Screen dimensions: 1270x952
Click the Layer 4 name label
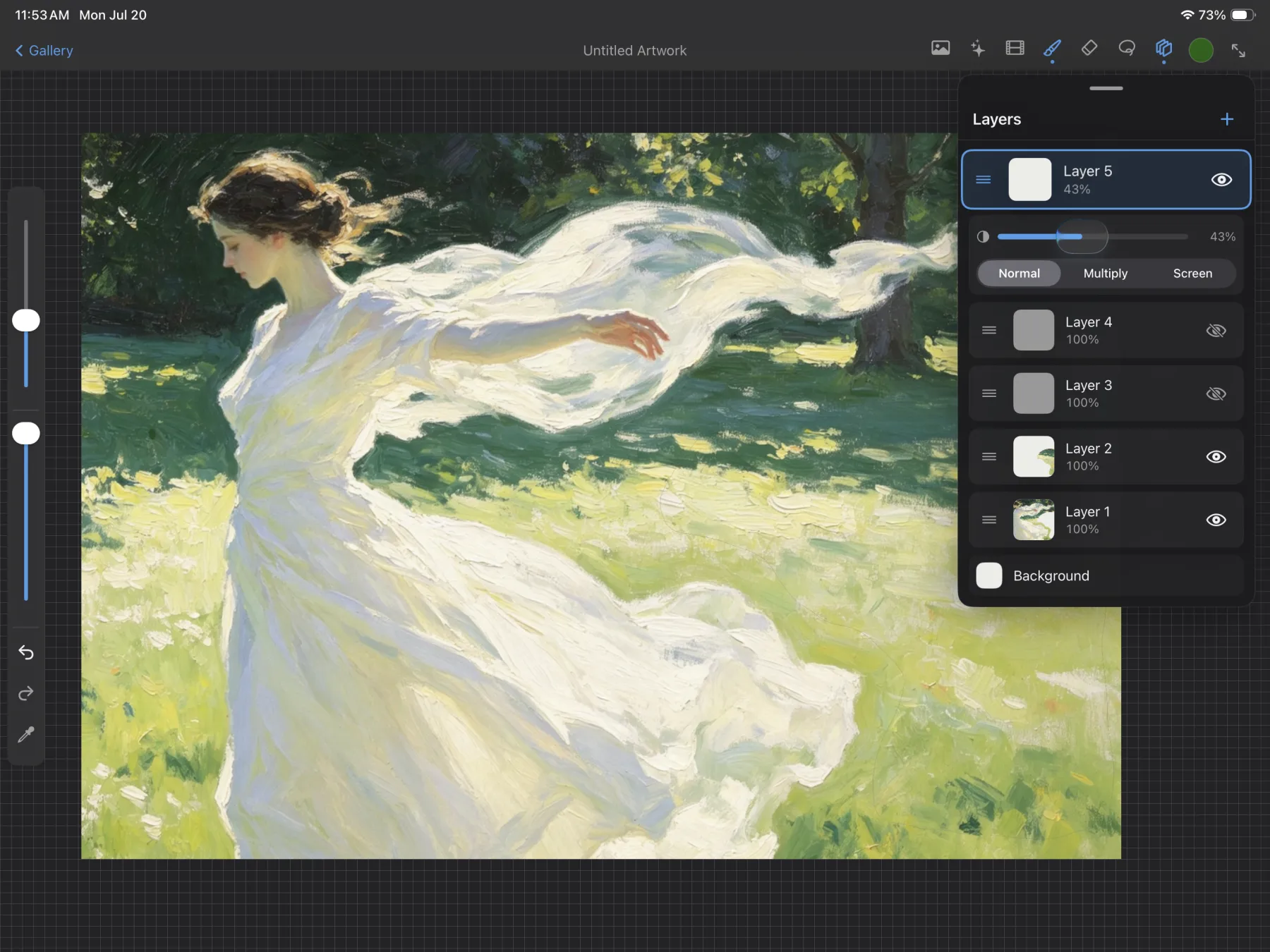pos(1088,322)
